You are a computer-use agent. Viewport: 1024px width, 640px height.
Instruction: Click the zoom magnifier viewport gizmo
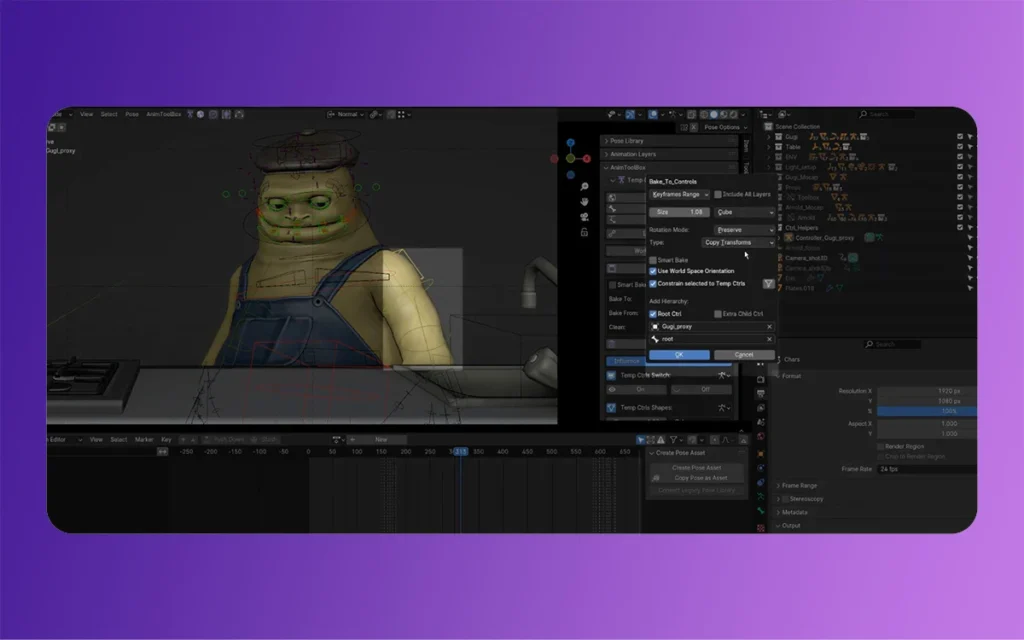coord(584,187)
